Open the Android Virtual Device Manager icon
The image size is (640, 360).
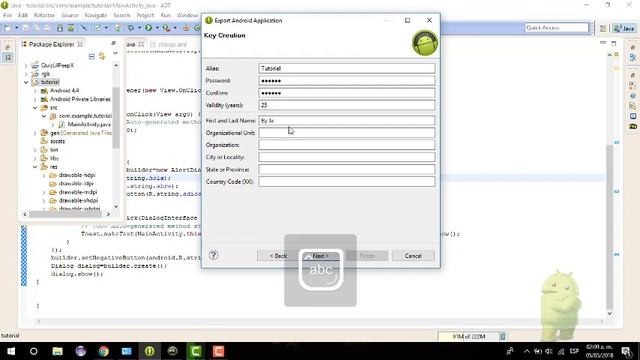71,28
